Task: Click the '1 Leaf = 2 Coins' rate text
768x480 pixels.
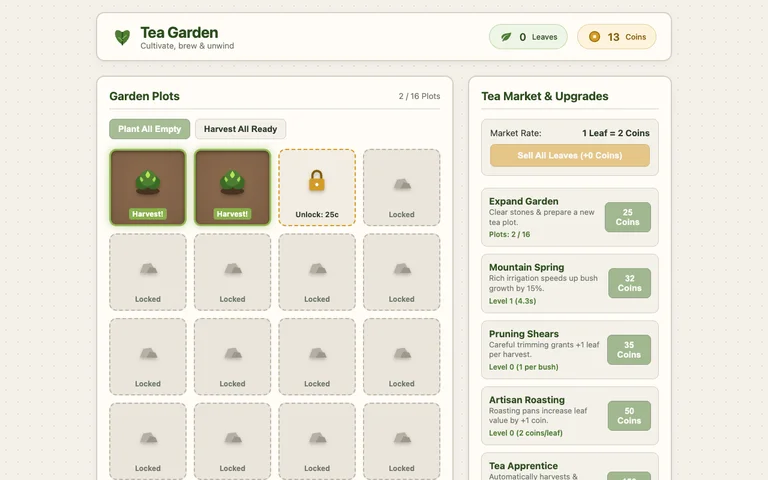Action: [616, 133]
